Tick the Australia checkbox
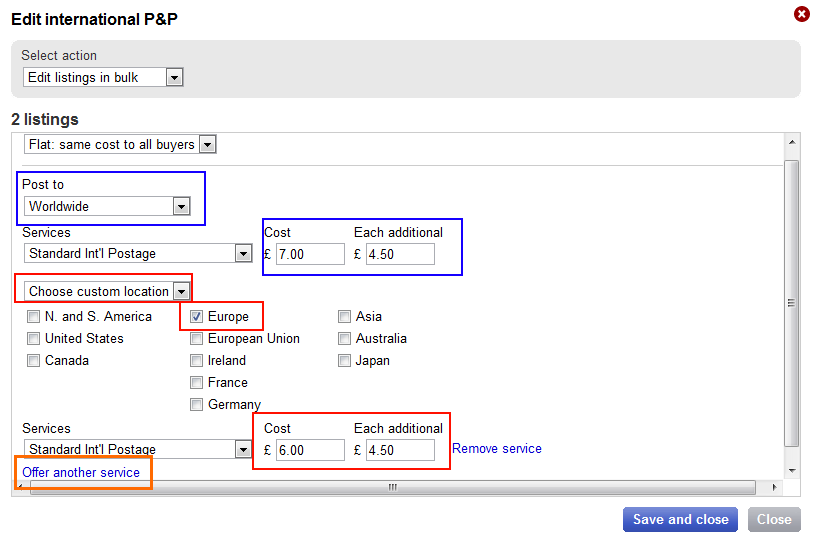The height and width of the screenshot is (543, 813). [x=345, y=339]
